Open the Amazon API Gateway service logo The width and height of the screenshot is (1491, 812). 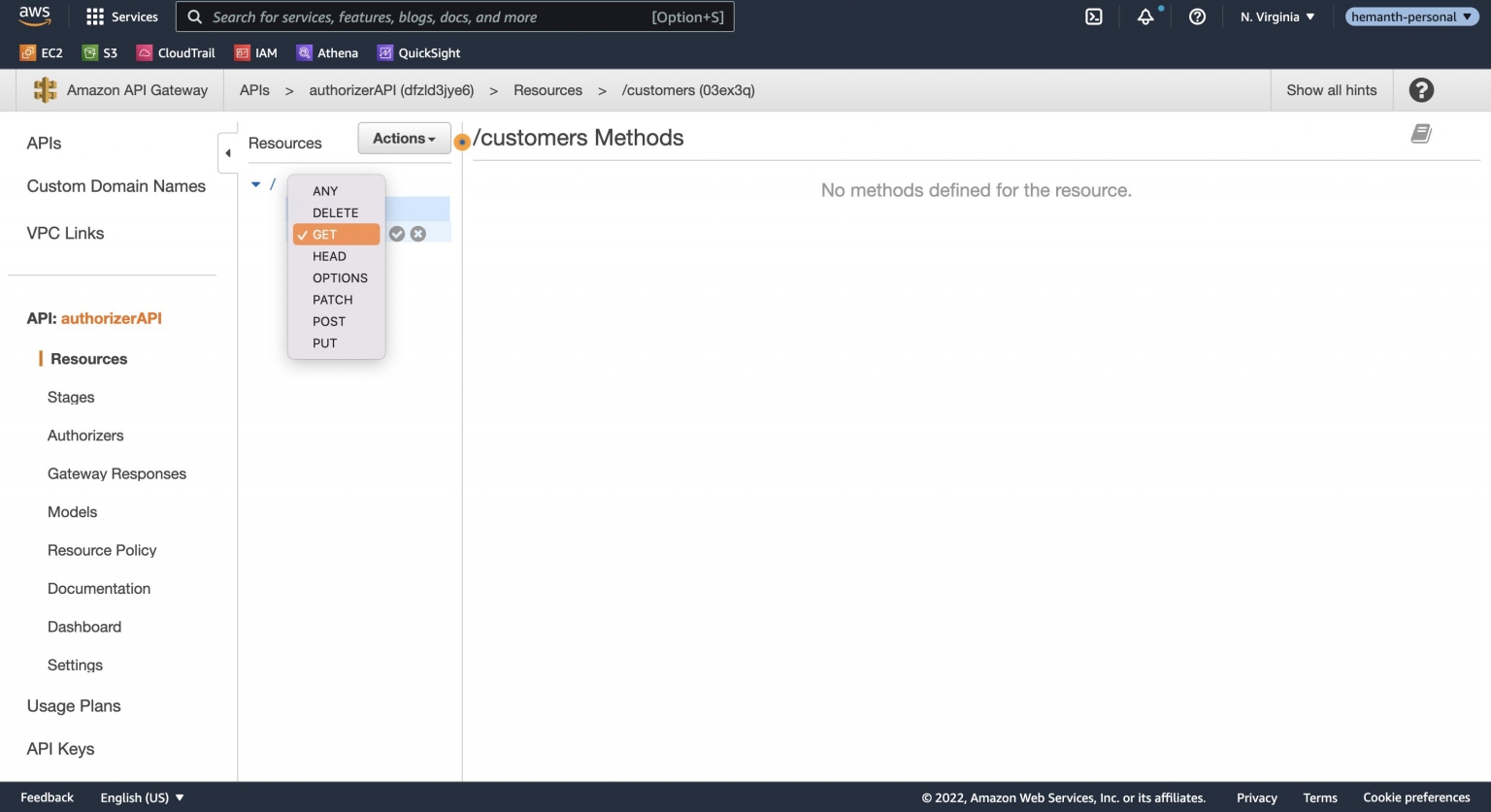[x=45, y=89]
